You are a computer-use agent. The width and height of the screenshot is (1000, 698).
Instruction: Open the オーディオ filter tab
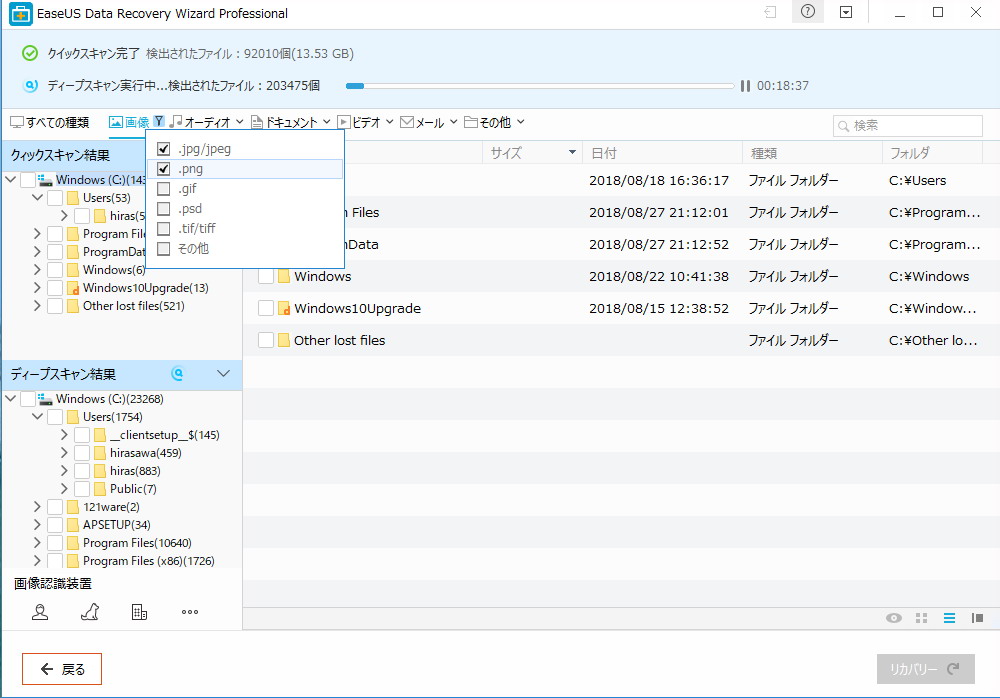pyautogui.click(x=207, y=122)
